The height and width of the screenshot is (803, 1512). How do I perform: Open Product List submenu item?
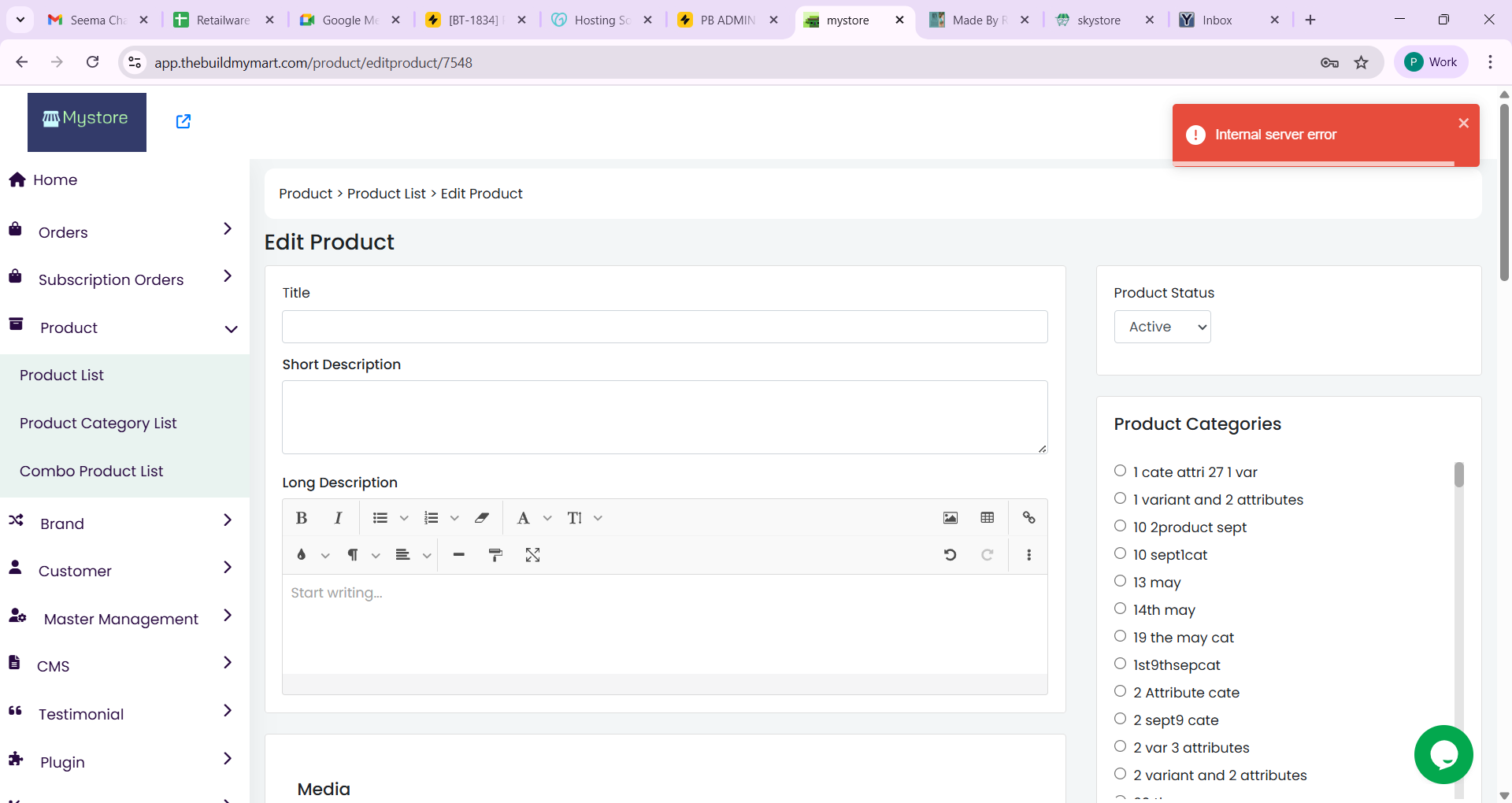(61, 376)
